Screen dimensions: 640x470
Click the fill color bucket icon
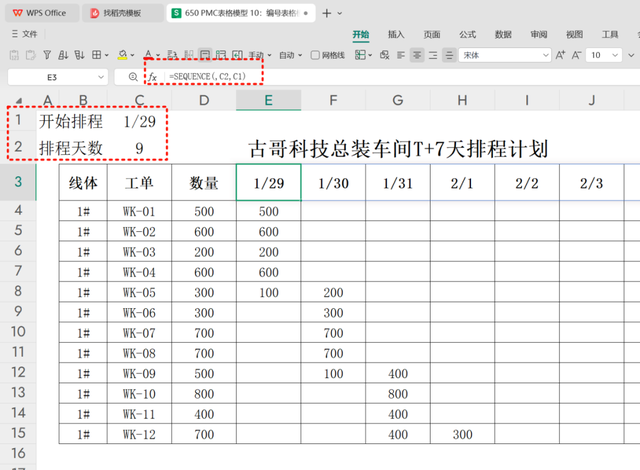(x=122, y=55)
